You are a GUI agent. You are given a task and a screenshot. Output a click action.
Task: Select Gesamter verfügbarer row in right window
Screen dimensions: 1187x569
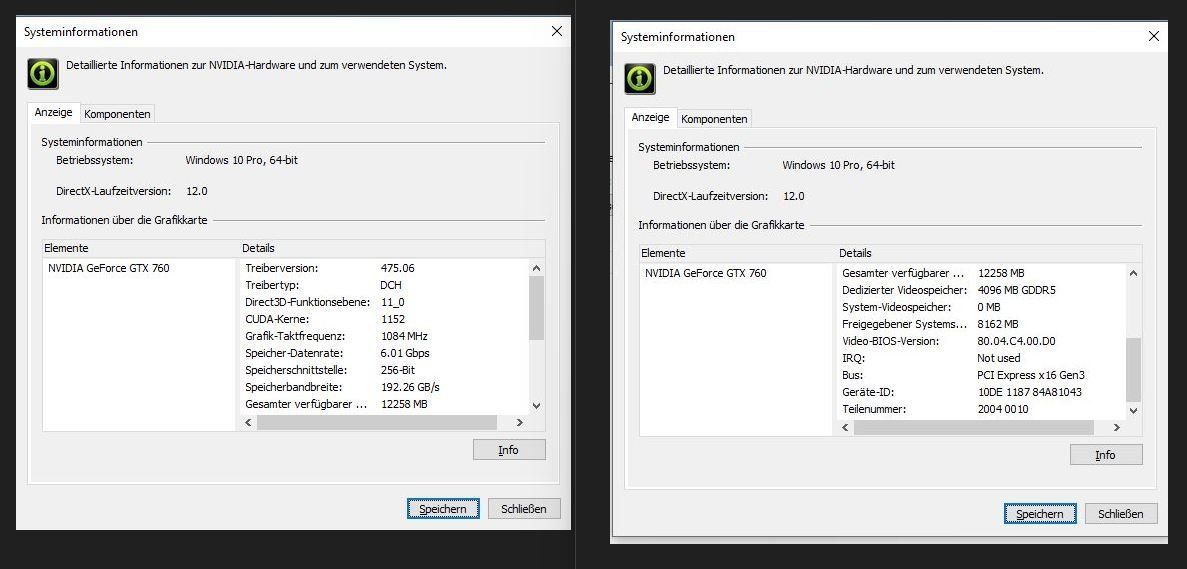tap(982, 273)
